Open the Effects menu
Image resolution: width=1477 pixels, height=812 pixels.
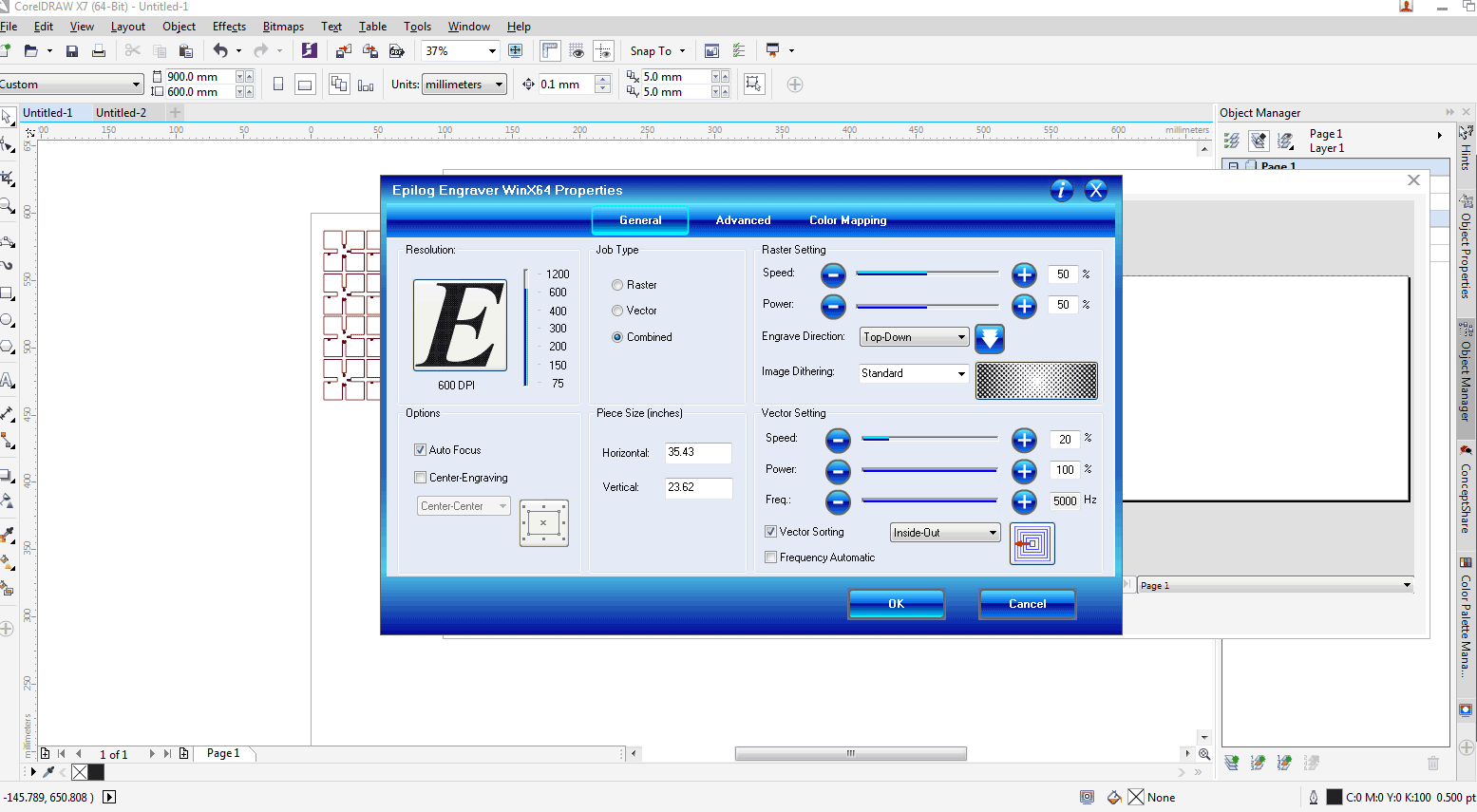coord(229,27)
